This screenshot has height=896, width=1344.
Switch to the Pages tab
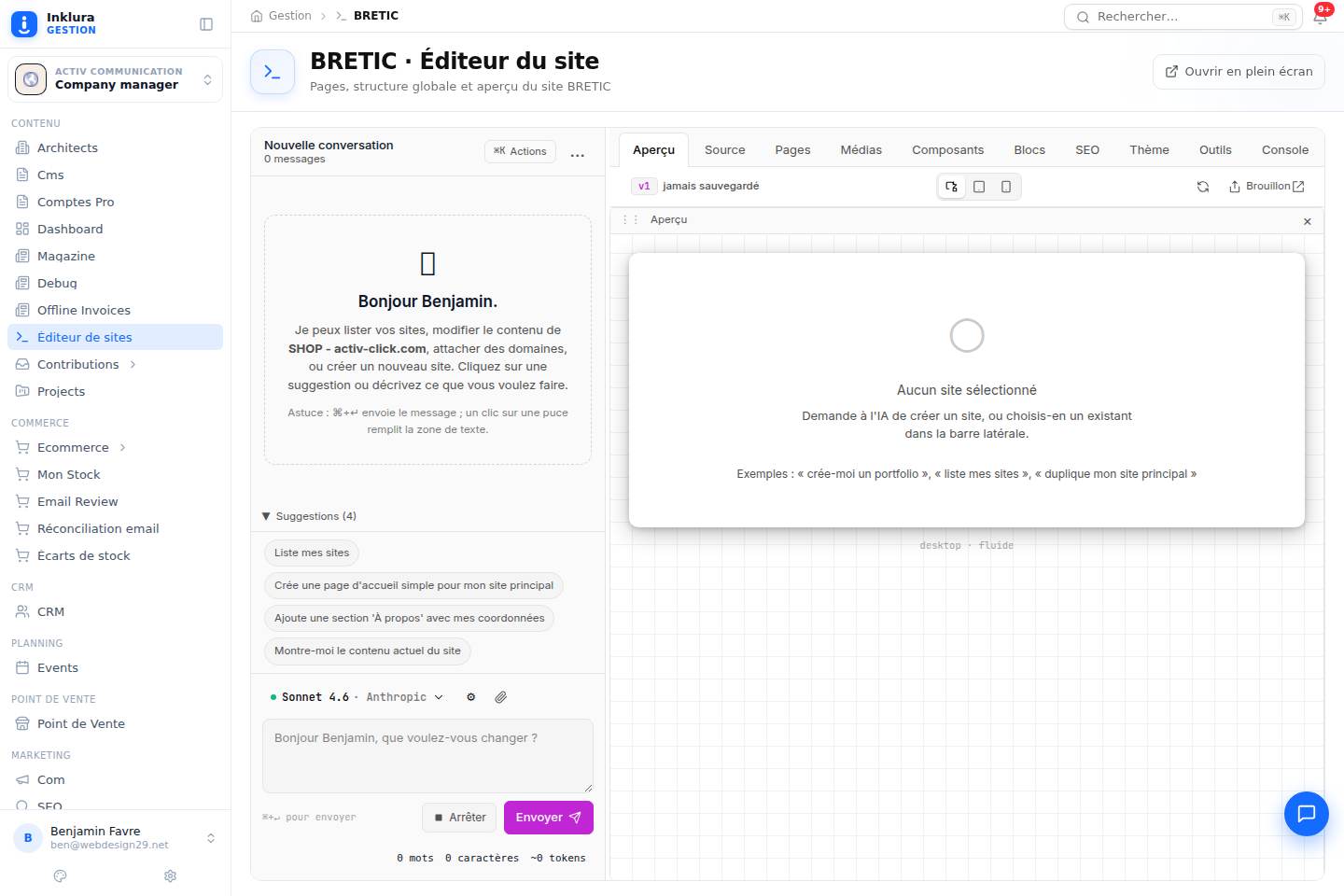[792, 149]
